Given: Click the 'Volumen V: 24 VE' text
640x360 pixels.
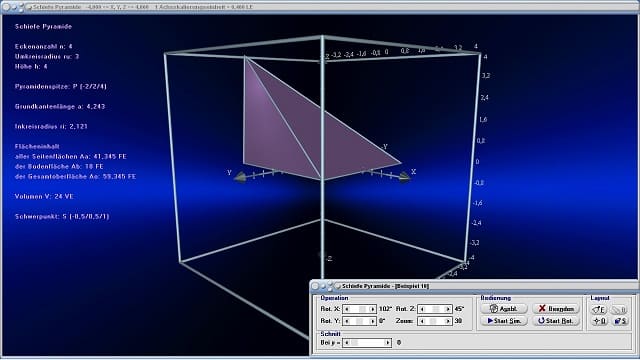Looking at the screenshot, I should tap(44, 196).
